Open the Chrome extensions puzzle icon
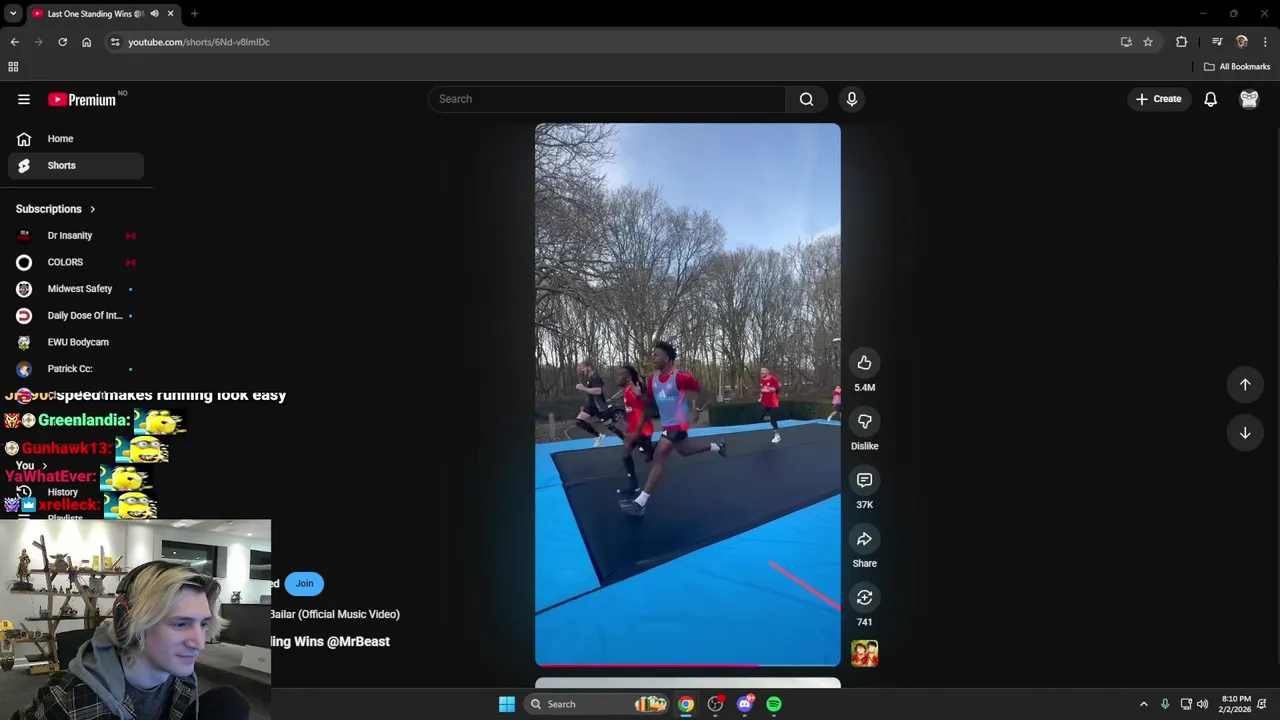The width and height of the screenshot is (1280, 720). point(1181,42)
